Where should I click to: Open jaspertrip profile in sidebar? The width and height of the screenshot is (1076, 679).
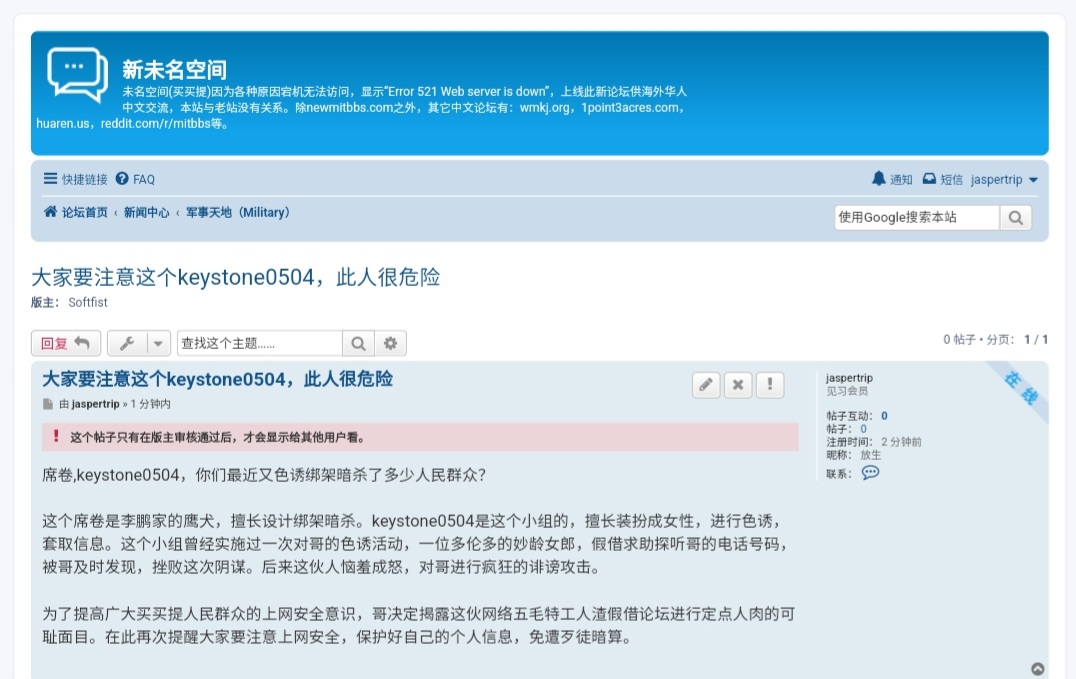coord(849,378)
